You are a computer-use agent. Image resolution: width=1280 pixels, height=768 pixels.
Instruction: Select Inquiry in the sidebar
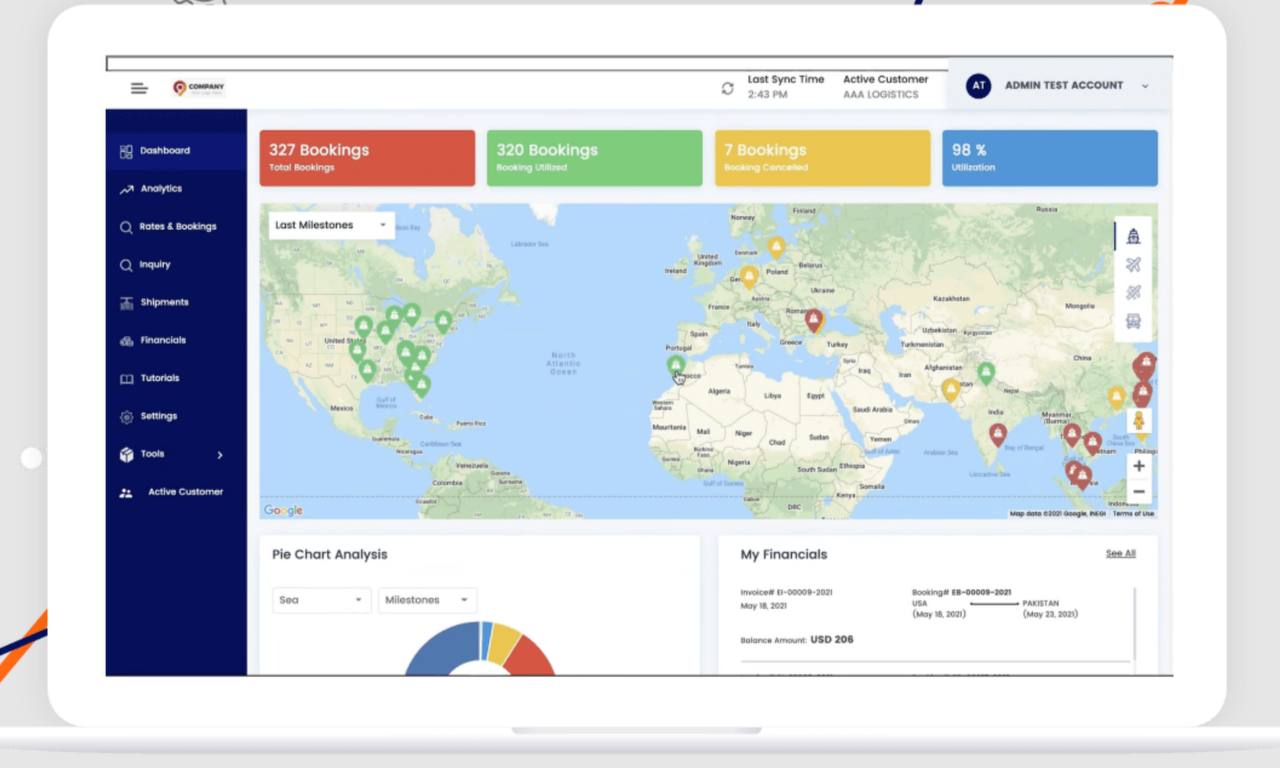tap(176, 265)
